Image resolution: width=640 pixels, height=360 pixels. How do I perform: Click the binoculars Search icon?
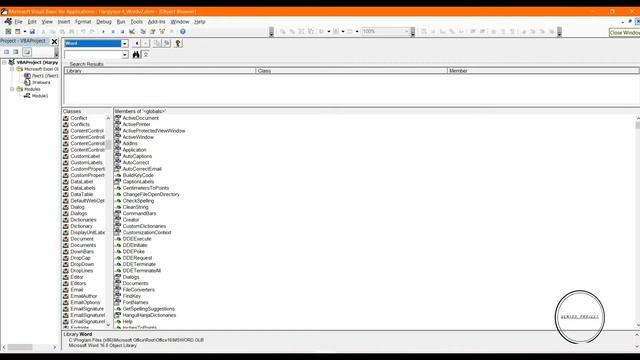coord(136,55)
